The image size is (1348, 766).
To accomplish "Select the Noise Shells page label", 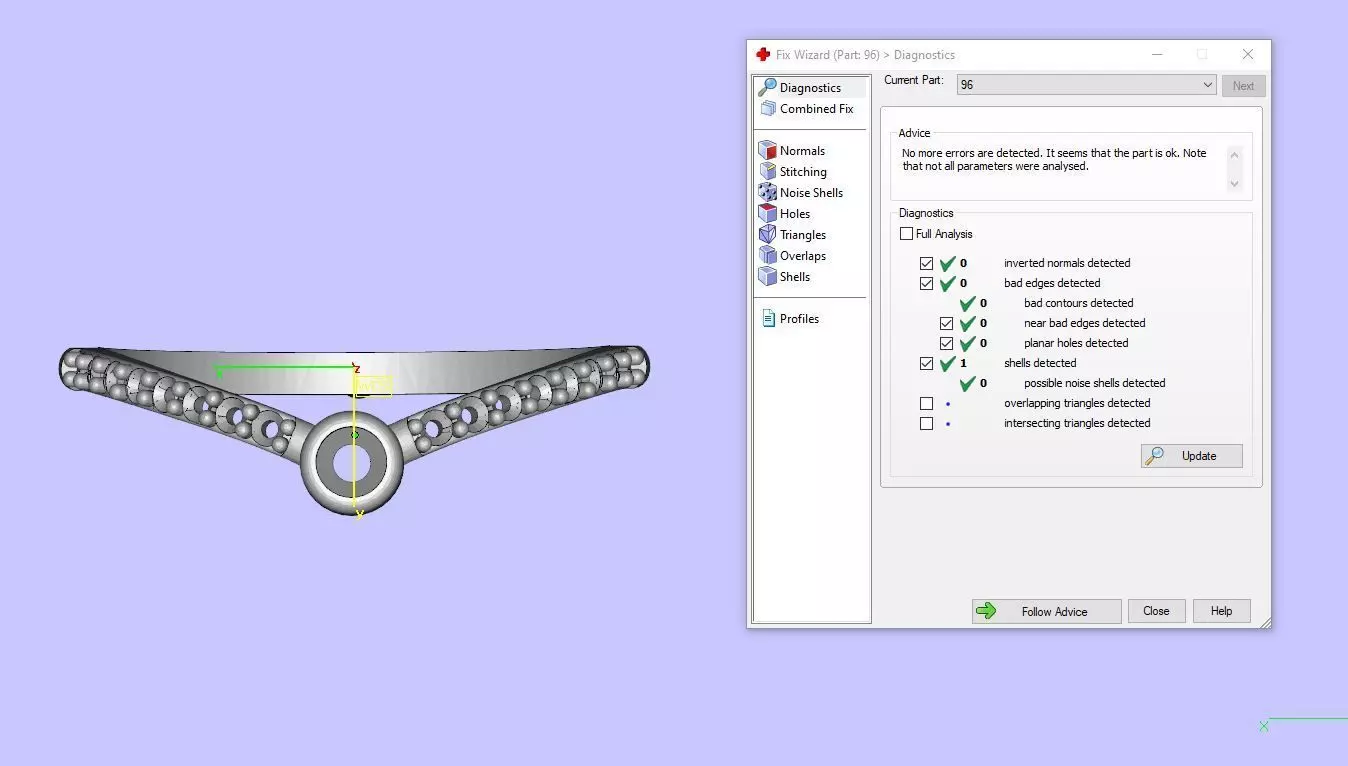I will [811, 193].
